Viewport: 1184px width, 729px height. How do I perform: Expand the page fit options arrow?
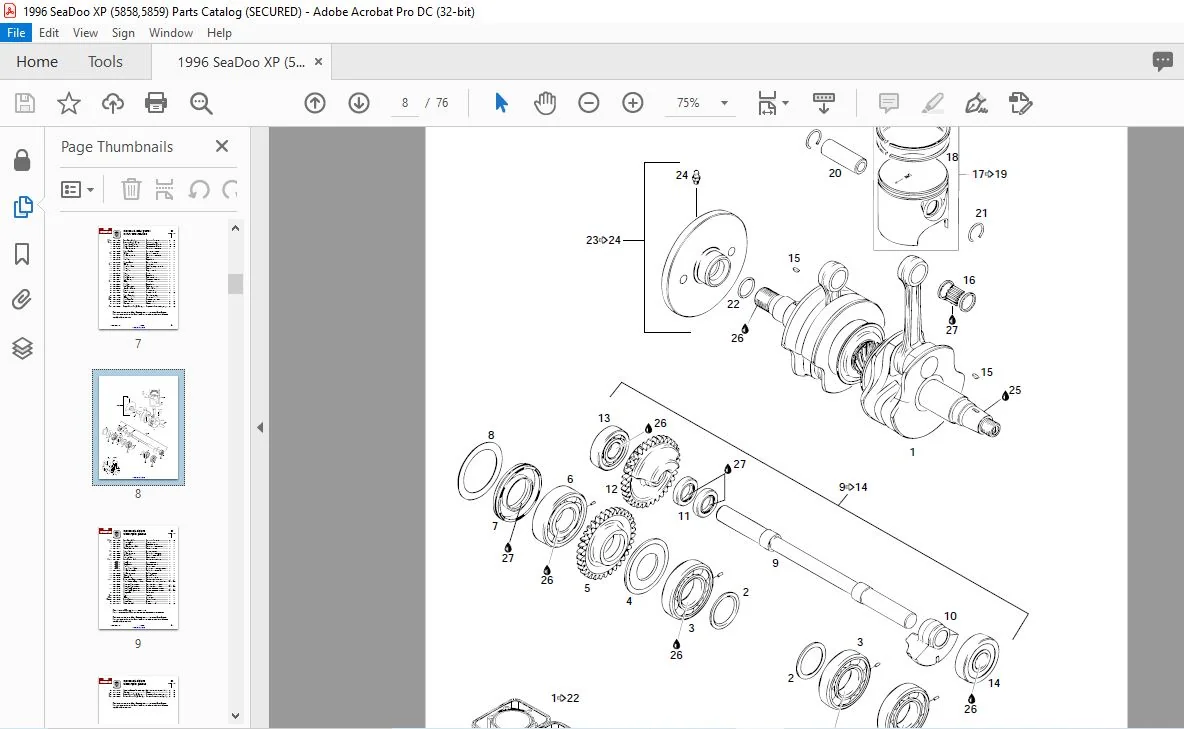point(785,103)
